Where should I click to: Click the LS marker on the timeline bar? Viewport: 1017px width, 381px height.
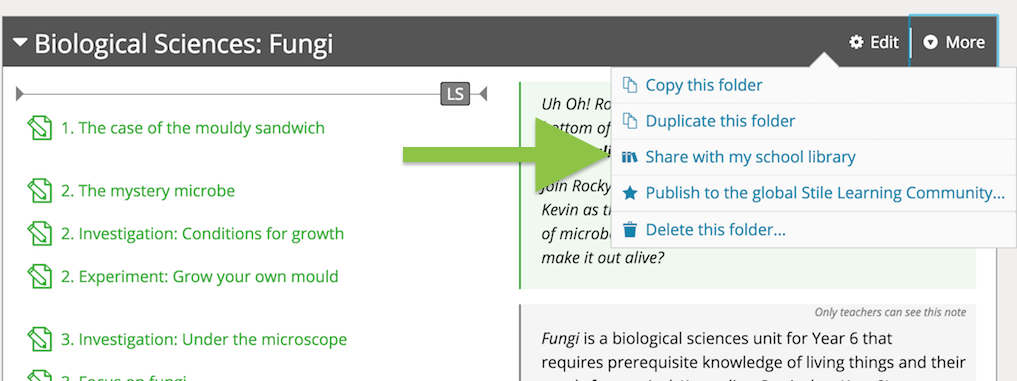[x=455, y=94]
